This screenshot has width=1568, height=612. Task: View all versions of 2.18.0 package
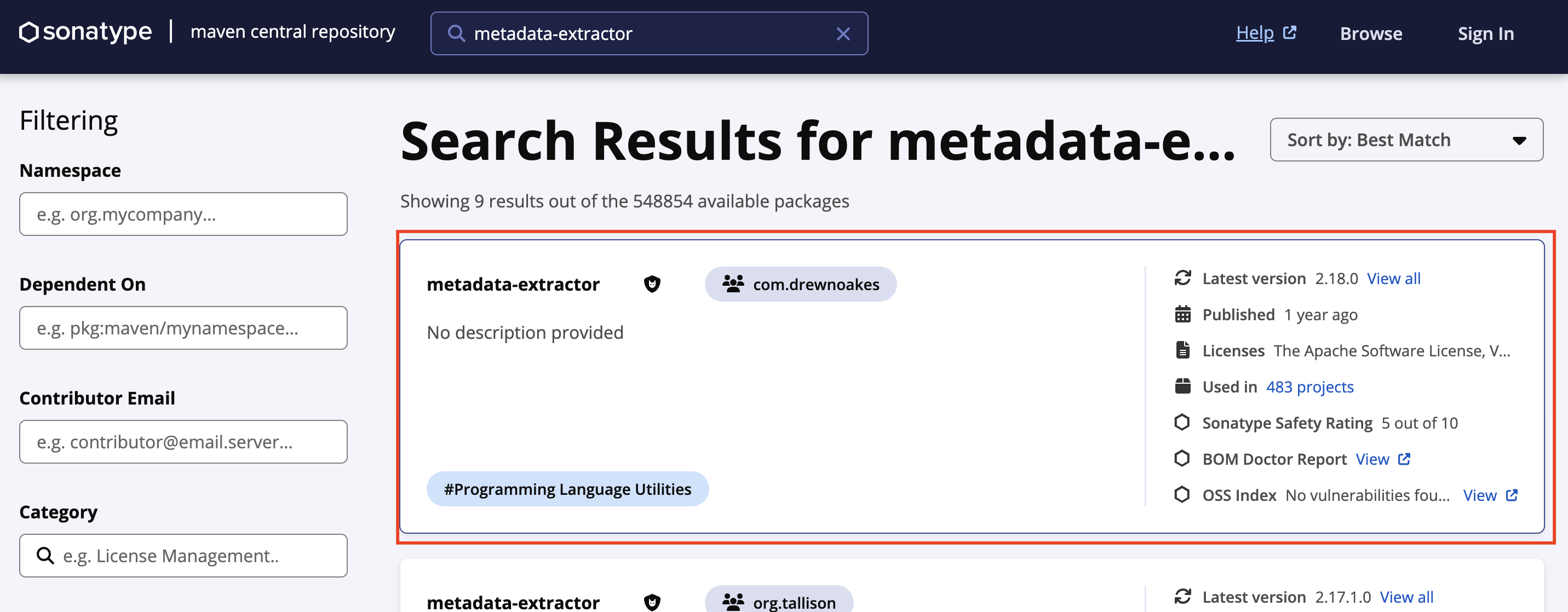1393,279
